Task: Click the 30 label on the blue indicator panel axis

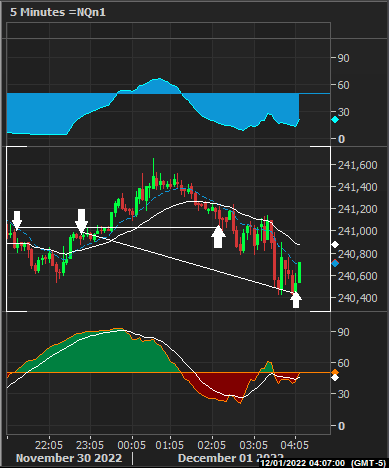Action: click(x=343, y=112)
